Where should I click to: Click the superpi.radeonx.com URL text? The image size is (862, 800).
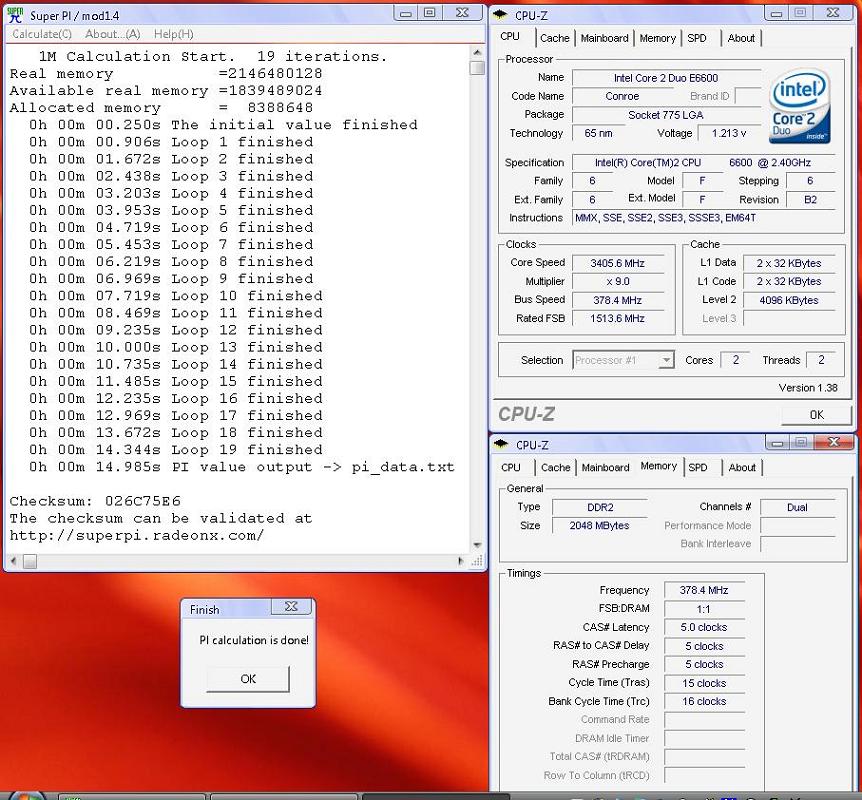[x=137, y=535]
